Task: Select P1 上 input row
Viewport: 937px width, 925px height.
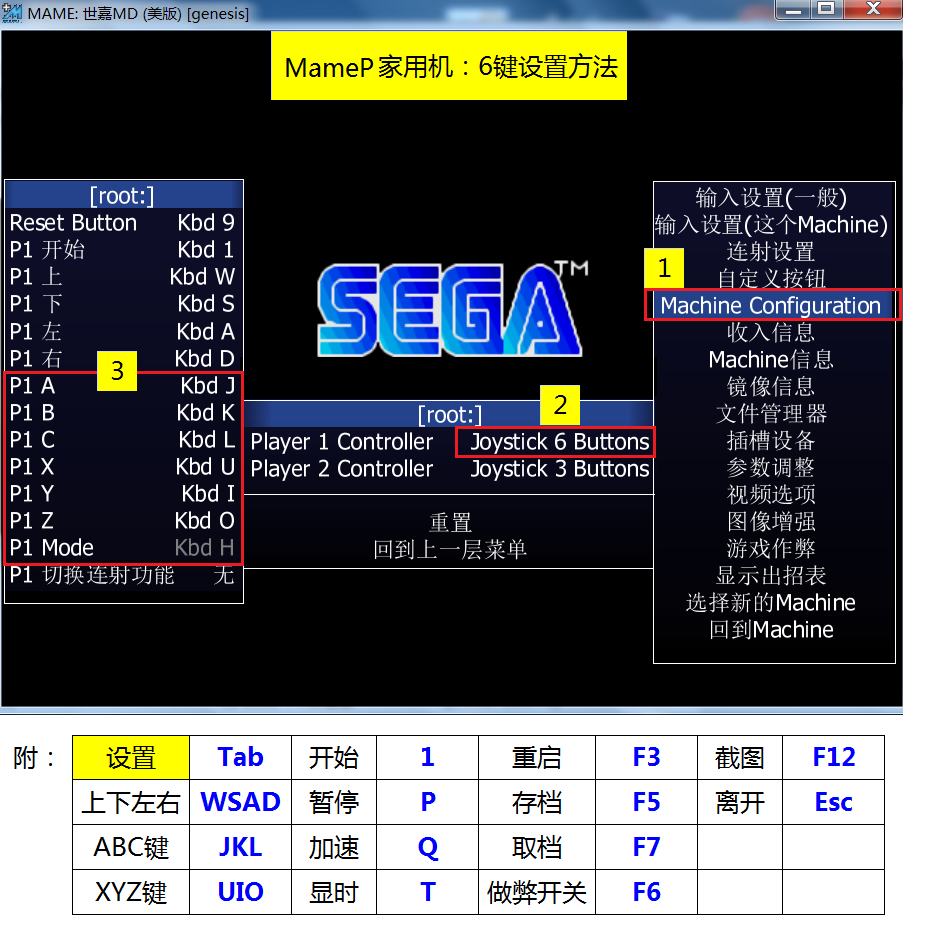Action: point(123,277)
